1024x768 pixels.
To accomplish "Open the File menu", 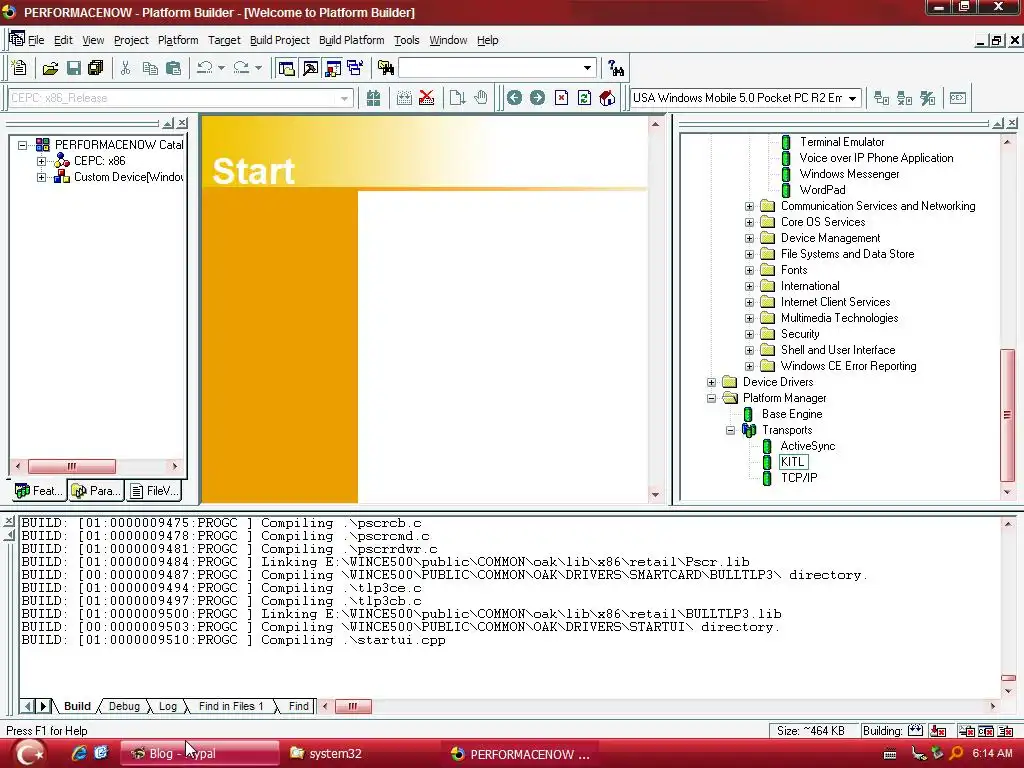I will pos(36,40).
